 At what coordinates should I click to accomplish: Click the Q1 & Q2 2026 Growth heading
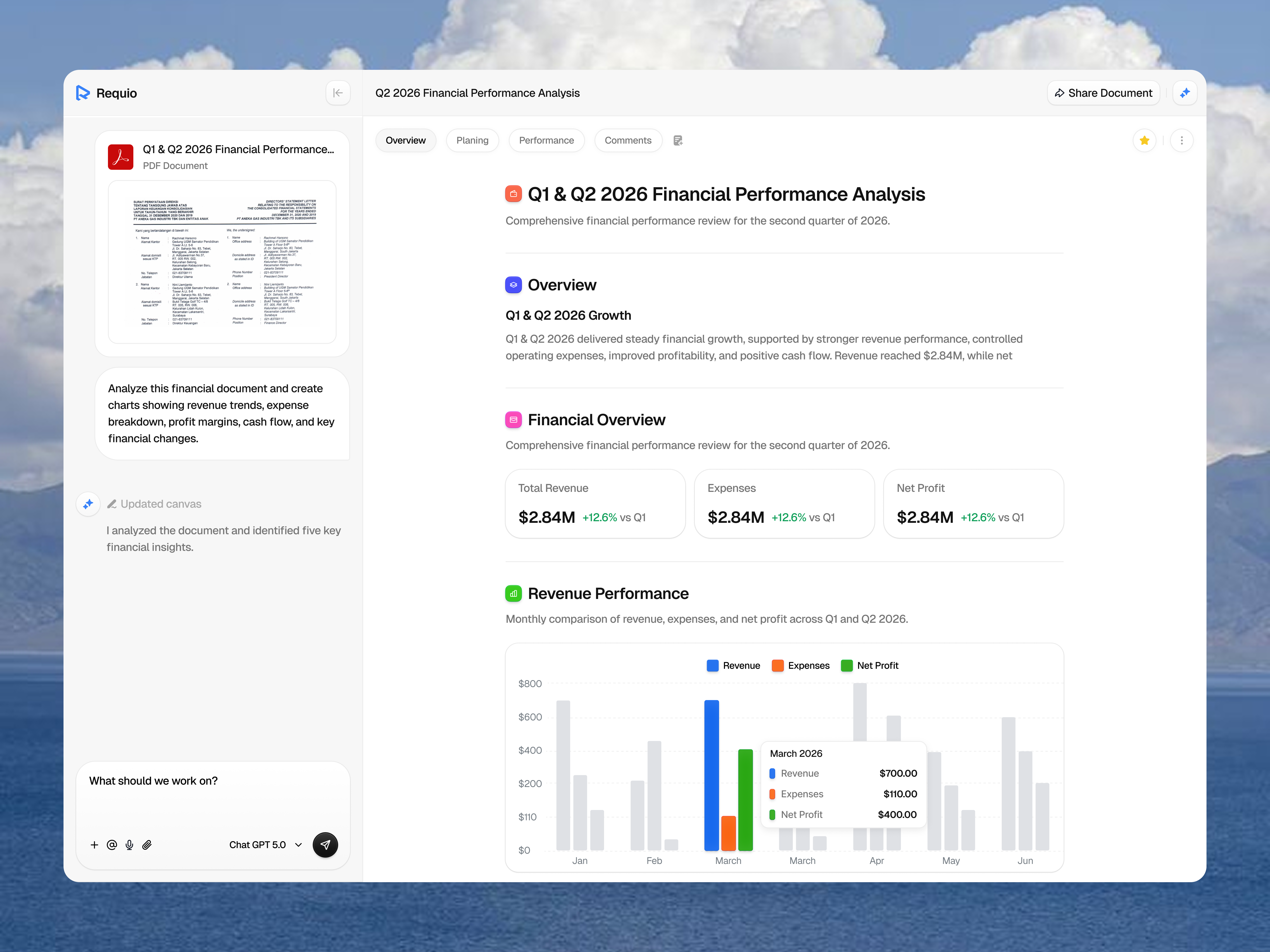(568, 315)
